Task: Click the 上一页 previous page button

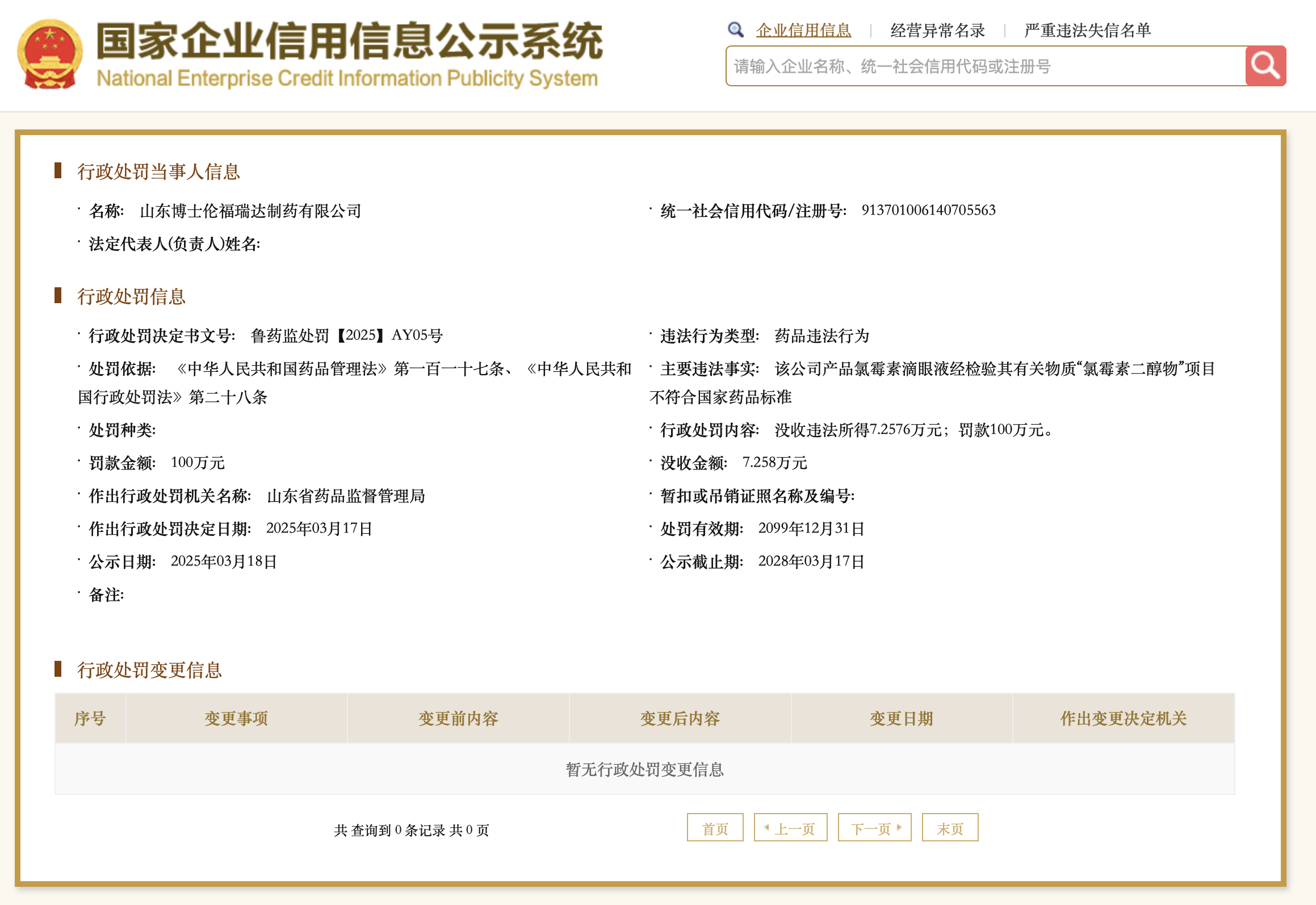Action: pyautogui.click(x=790, y=828)
